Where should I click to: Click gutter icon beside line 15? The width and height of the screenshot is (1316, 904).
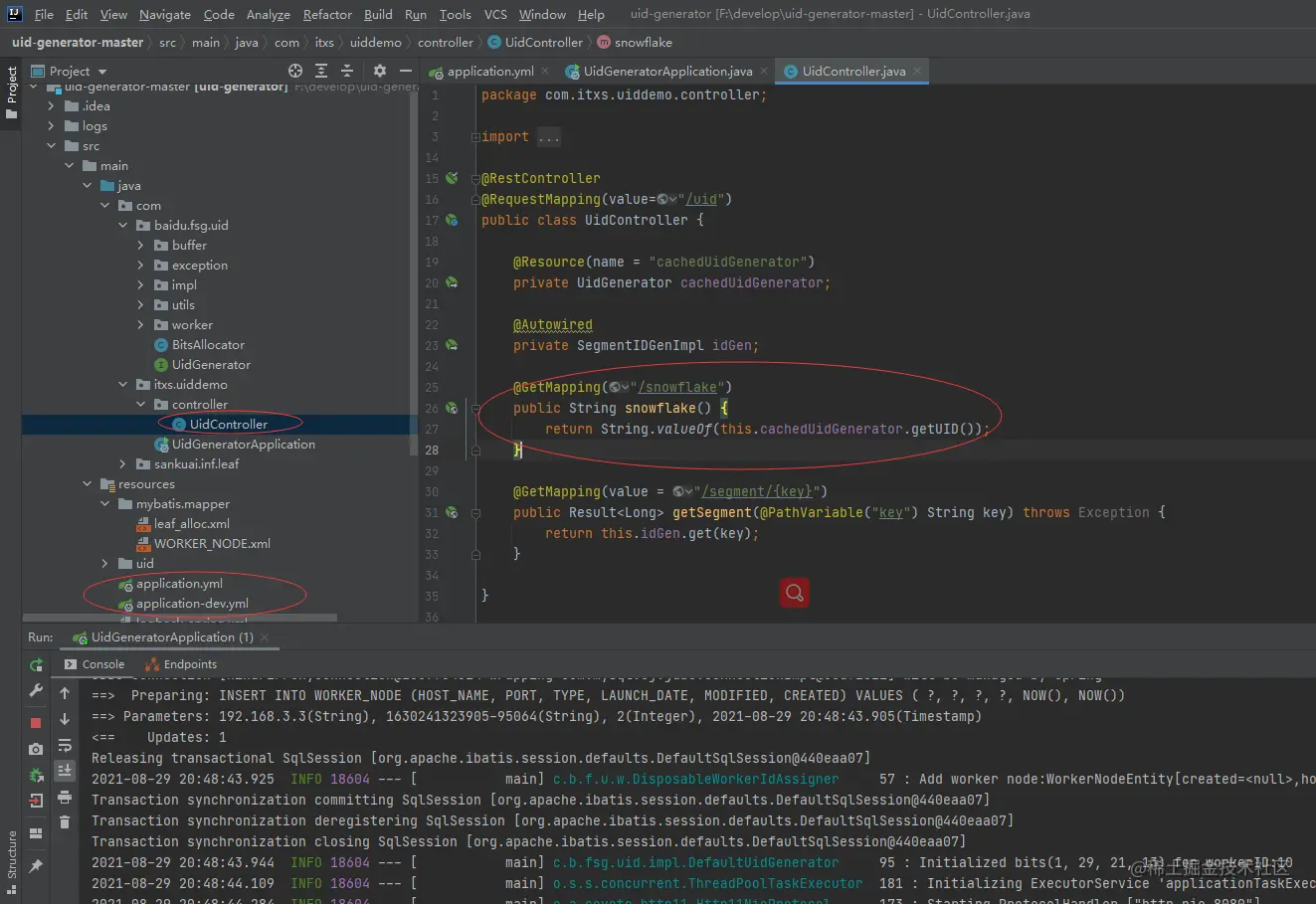pyautogui.click(x=452, y=178)
